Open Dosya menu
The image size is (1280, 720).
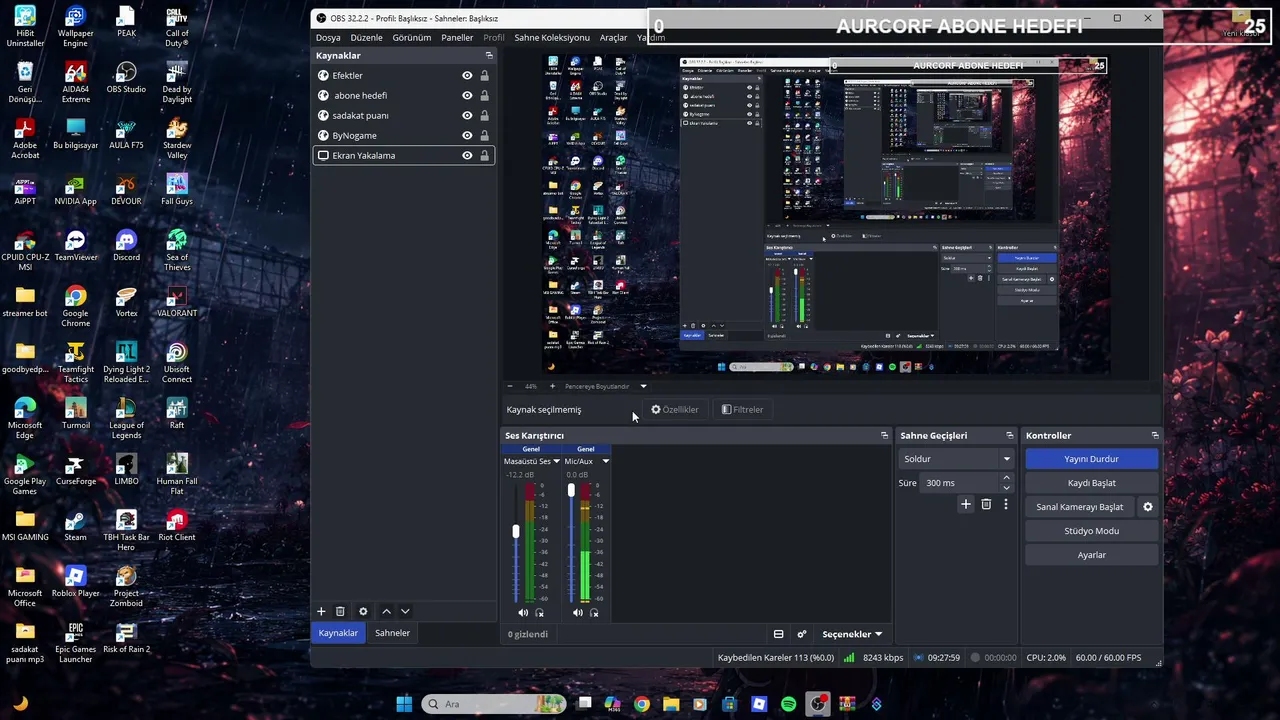pos(328,37)
